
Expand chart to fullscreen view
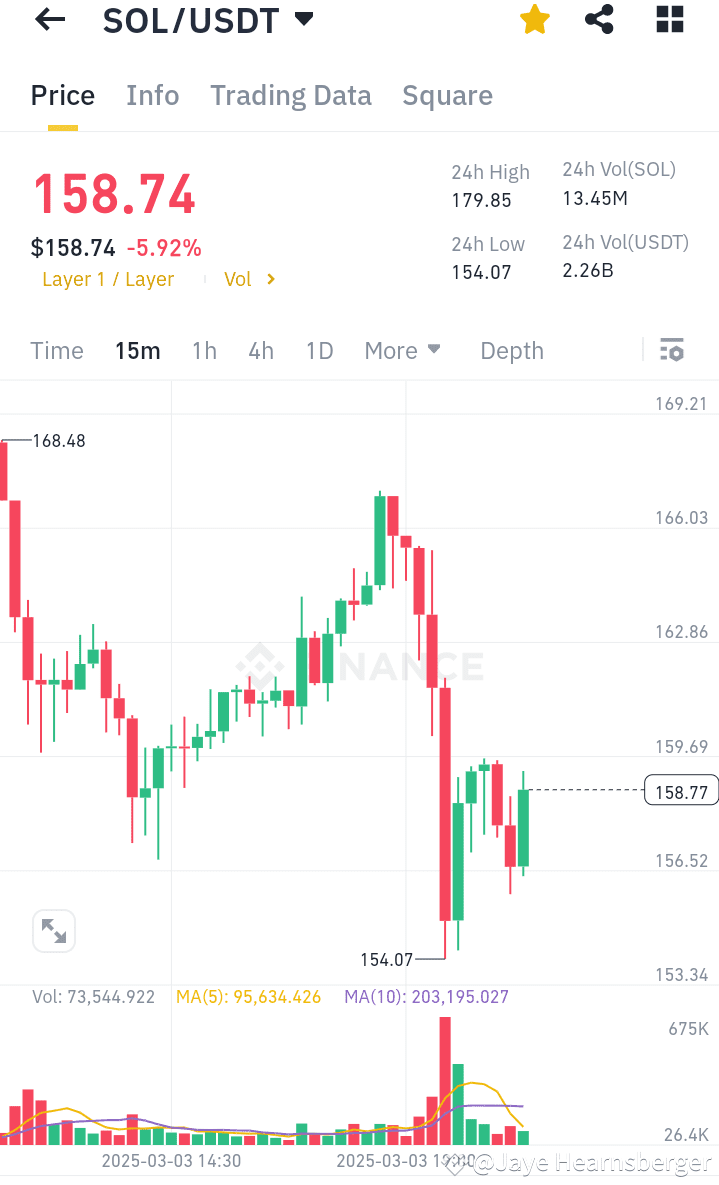pos(53,930)
